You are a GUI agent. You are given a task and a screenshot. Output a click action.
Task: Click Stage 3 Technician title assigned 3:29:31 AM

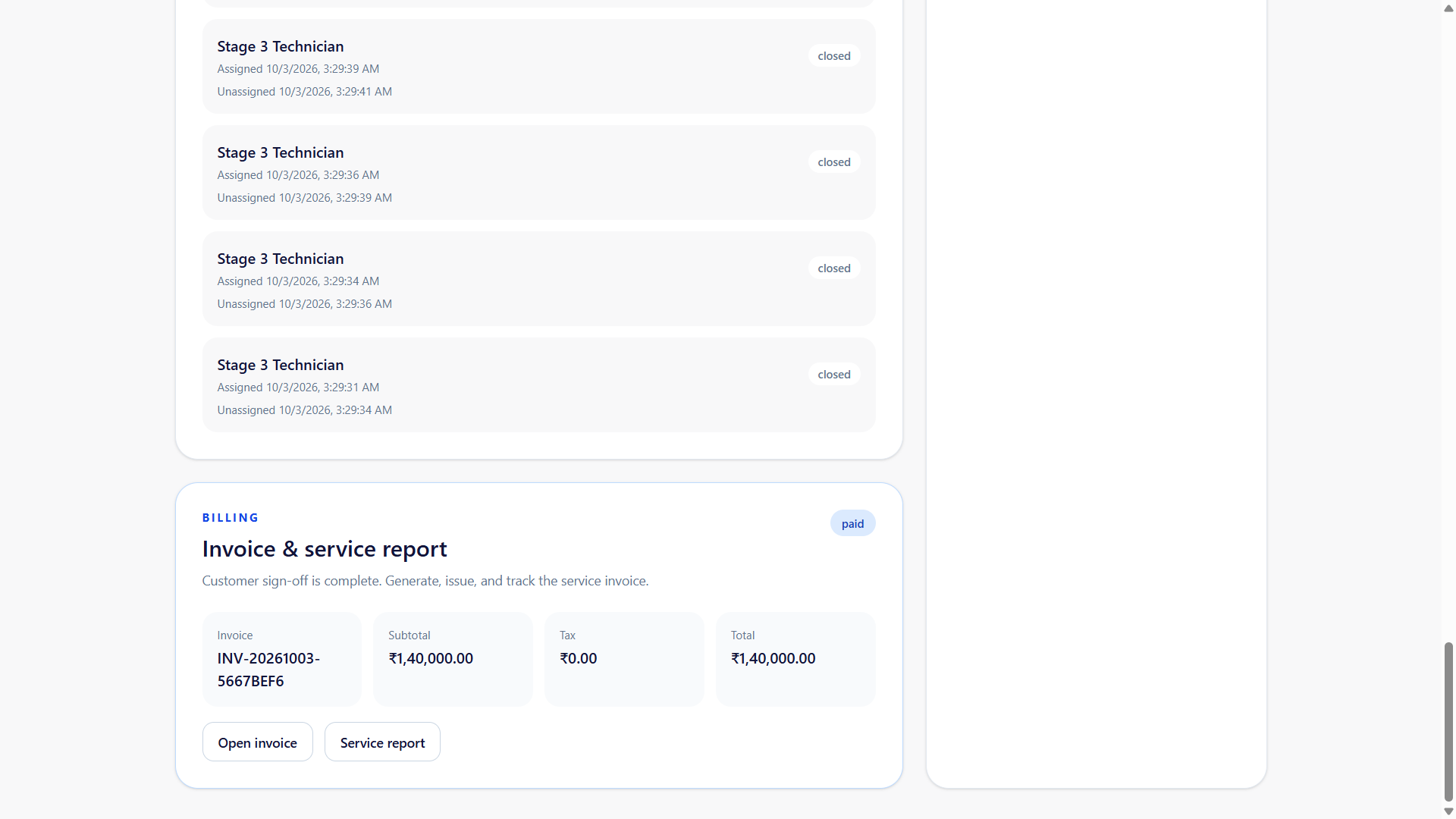click(x=281, y=365)
